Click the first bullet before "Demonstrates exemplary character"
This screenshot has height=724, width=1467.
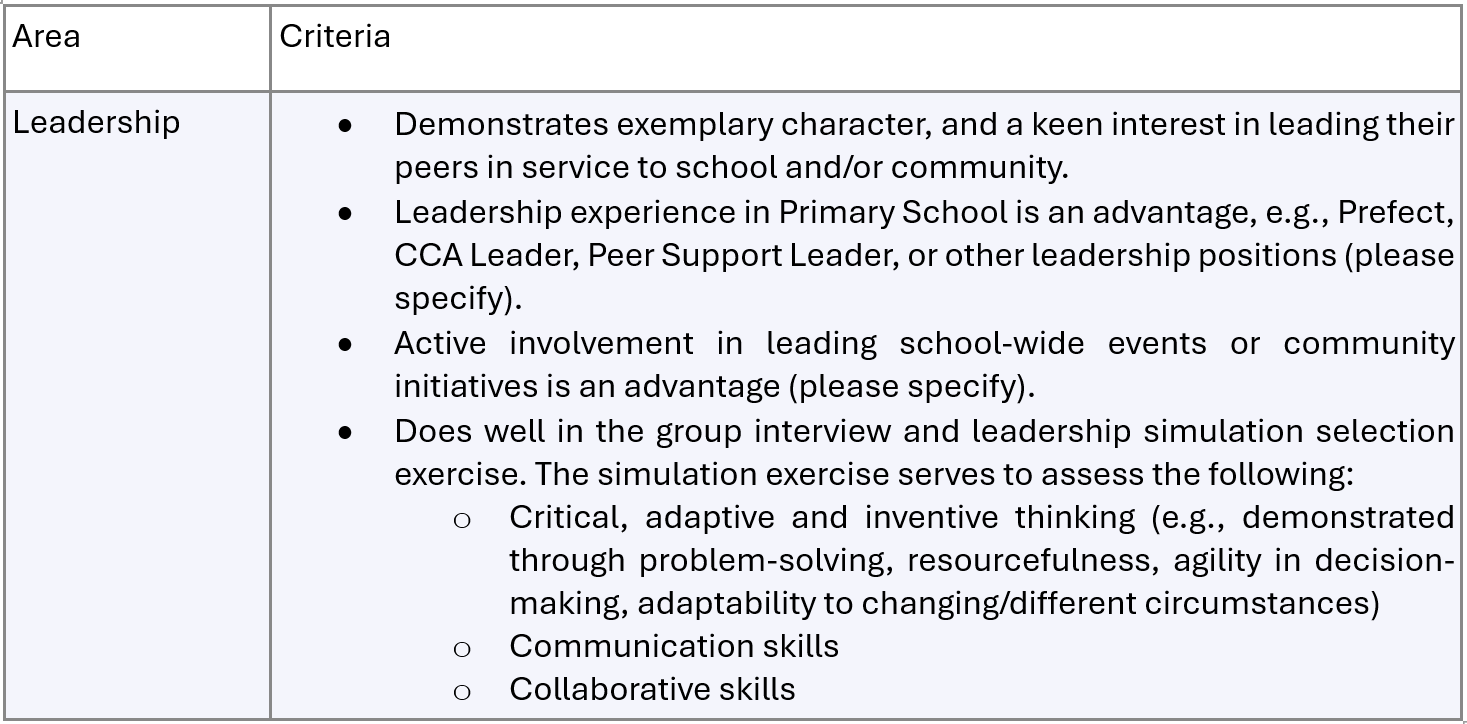click(346, 126)
